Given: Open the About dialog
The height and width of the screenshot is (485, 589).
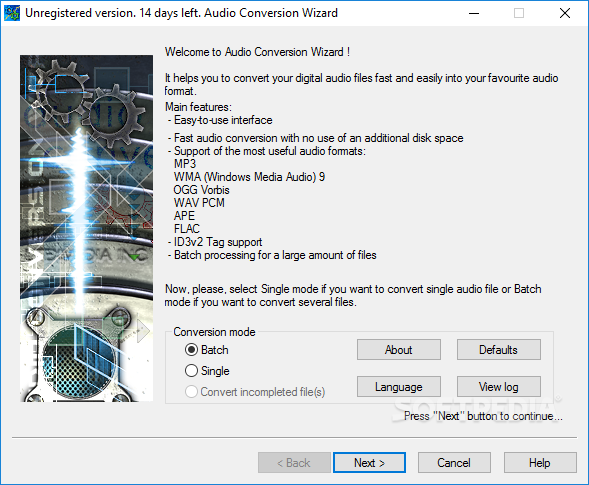Looking at the screenshot, I should [x=399, y=350].
